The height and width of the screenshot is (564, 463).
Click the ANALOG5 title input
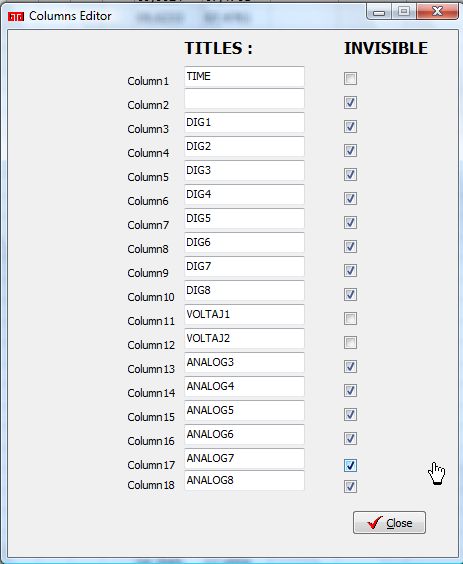click(244, 410)
